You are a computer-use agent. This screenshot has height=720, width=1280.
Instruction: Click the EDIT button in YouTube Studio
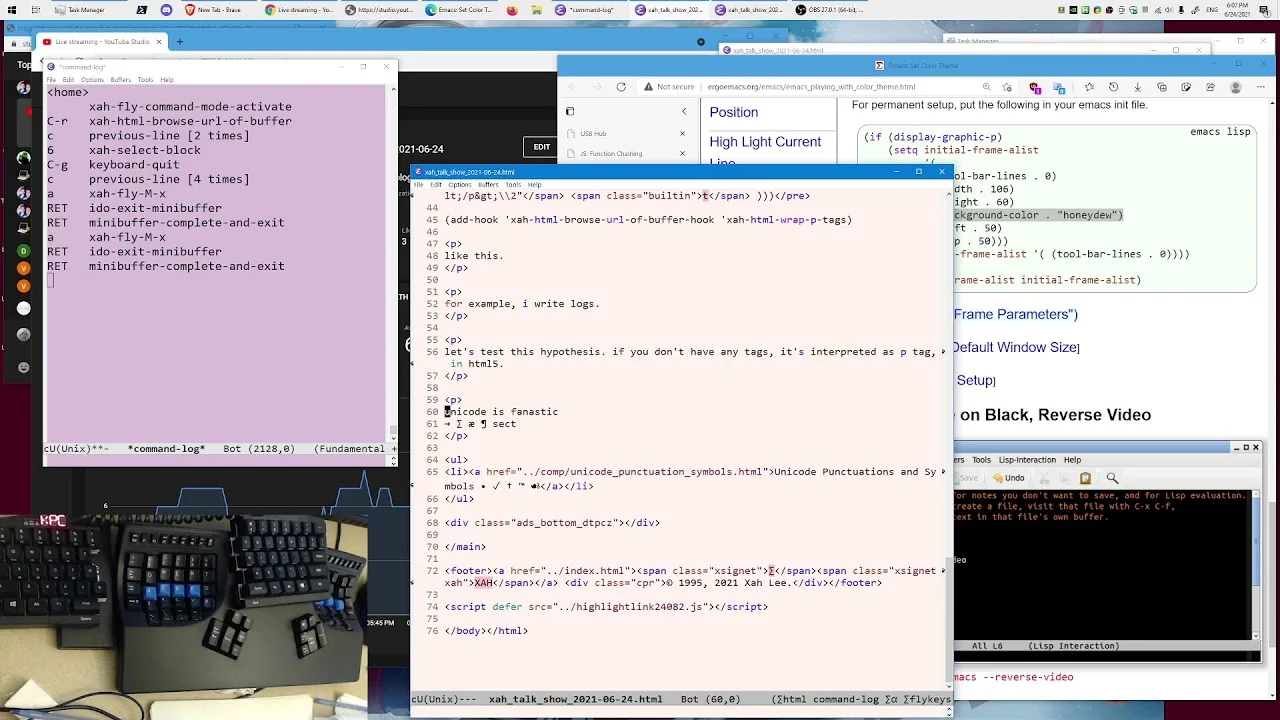[541, 147]
